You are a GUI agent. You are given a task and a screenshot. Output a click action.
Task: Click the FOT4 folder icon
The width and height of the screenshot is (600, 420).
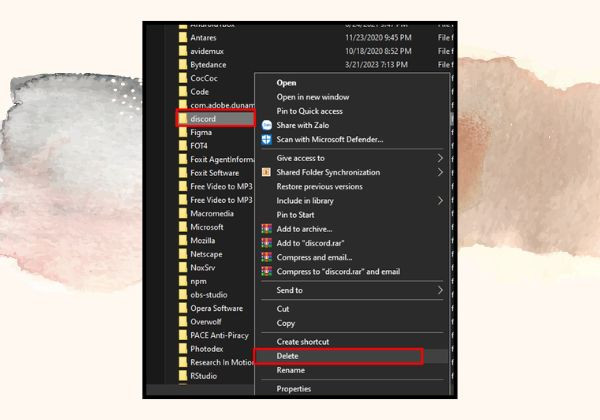tap(183, 146)
